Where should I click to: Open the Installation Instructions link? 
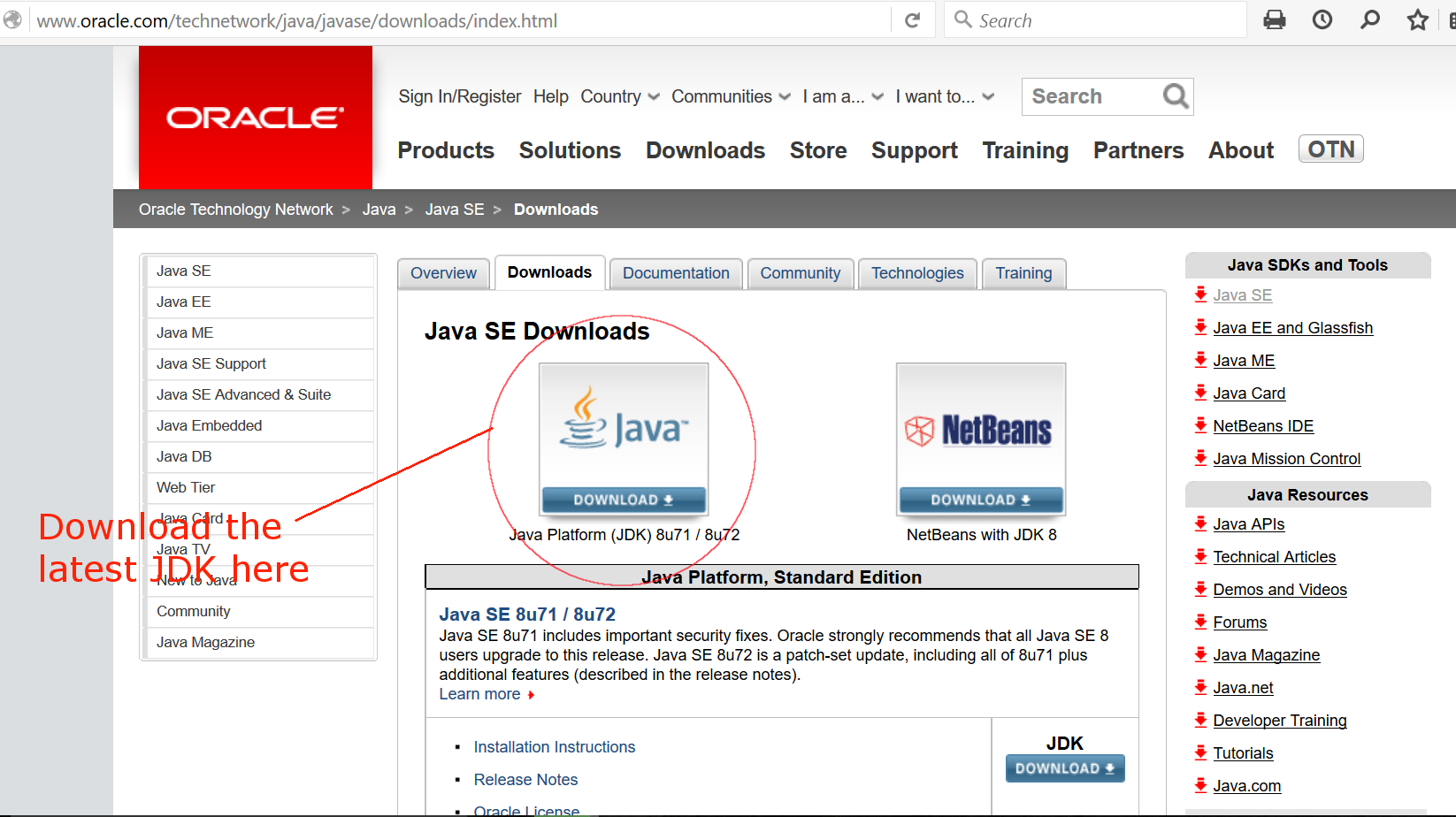(x=555, y=746)
